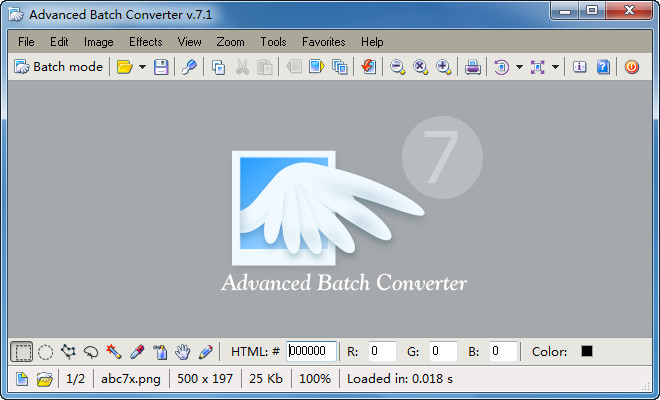This screenshot has height=400, width=660.
Task: Paste from clipboard icon
Action: pos(265,67)
